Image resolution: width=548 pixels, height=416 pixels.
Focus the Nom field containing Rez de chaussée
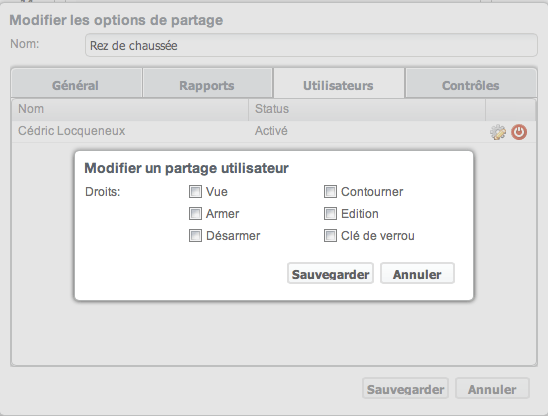pyautogui.click(x=311, y=45)
